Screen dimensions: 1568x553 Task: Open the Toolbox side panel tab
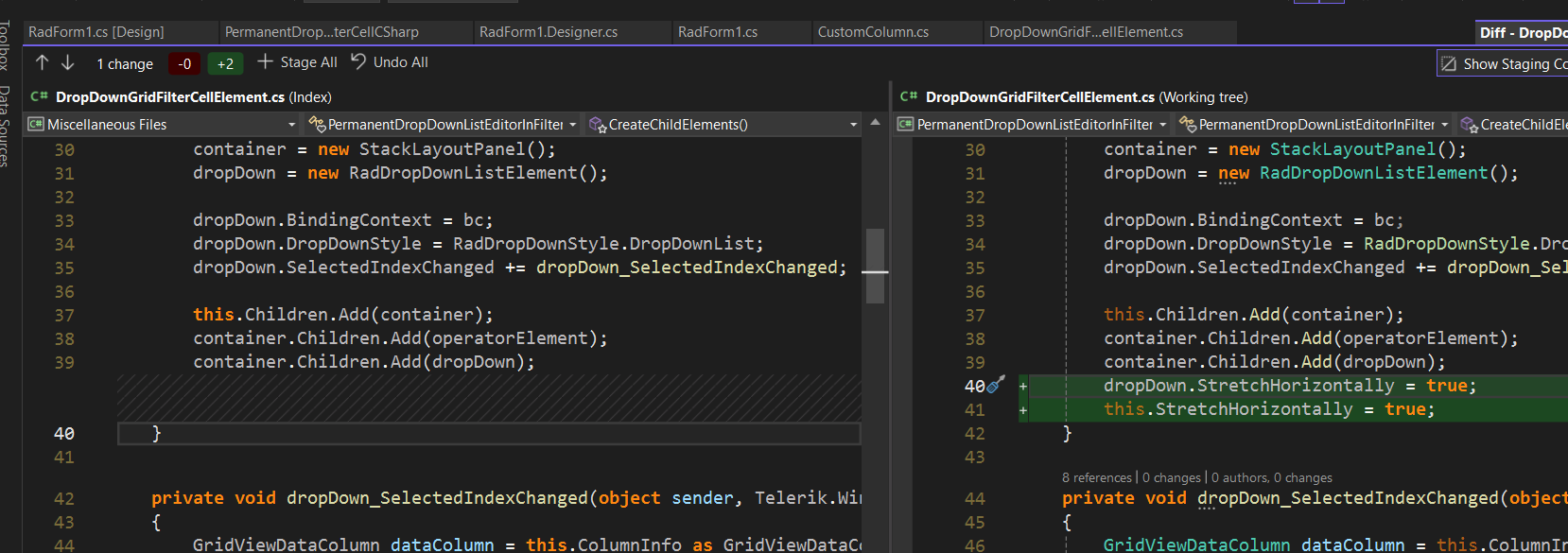6,45
